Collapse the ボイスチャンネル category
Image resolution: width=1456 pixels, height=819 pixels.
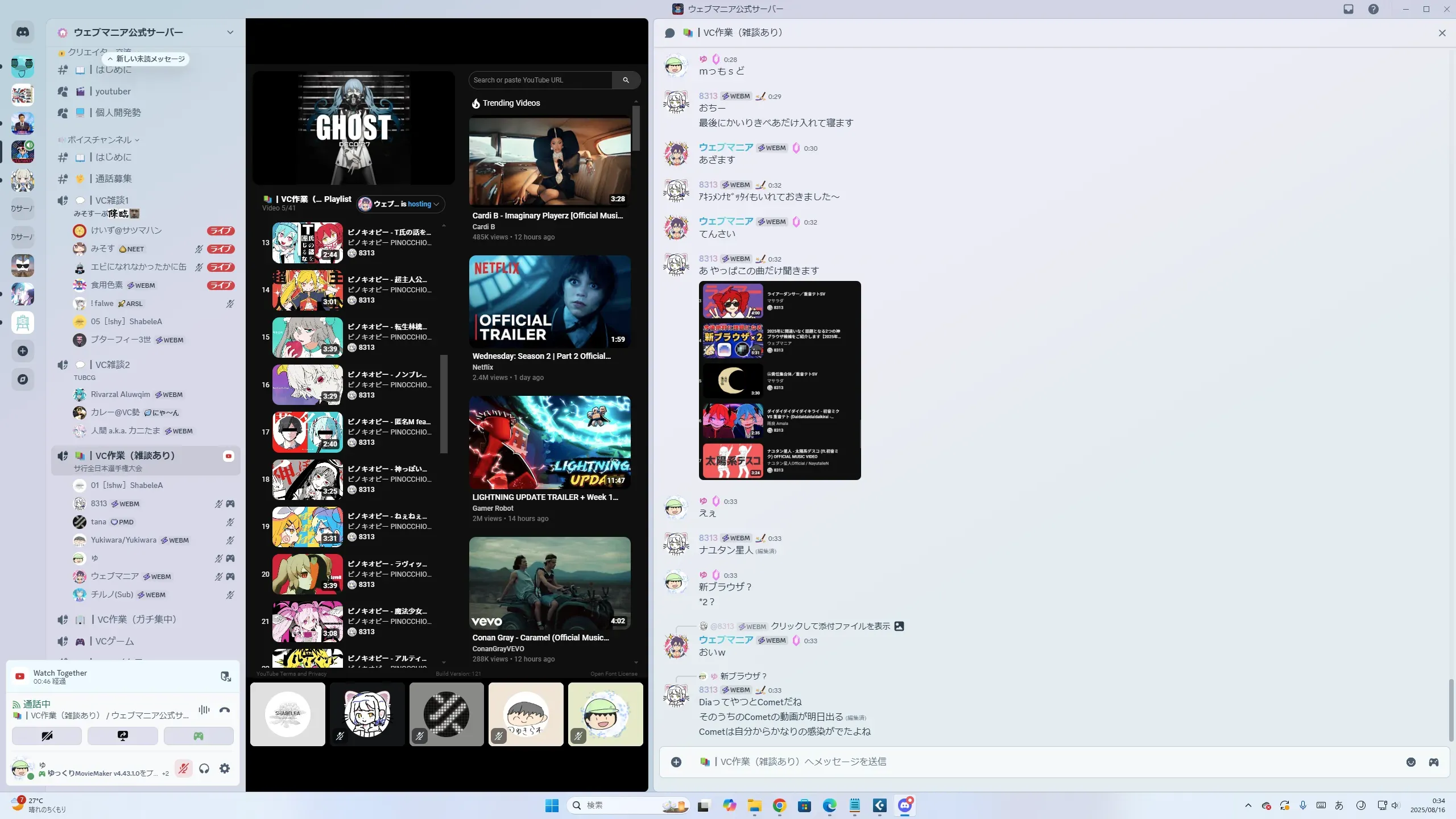pos(100,140)
